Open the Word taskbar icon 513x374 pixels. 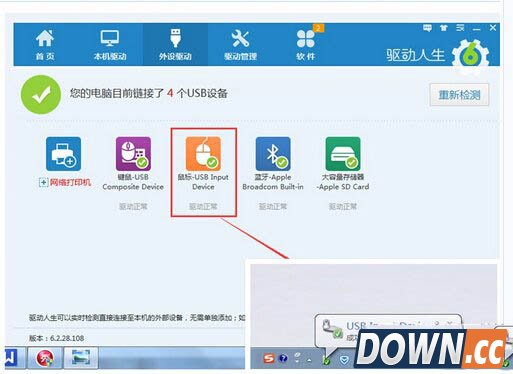tap(13, 358)
